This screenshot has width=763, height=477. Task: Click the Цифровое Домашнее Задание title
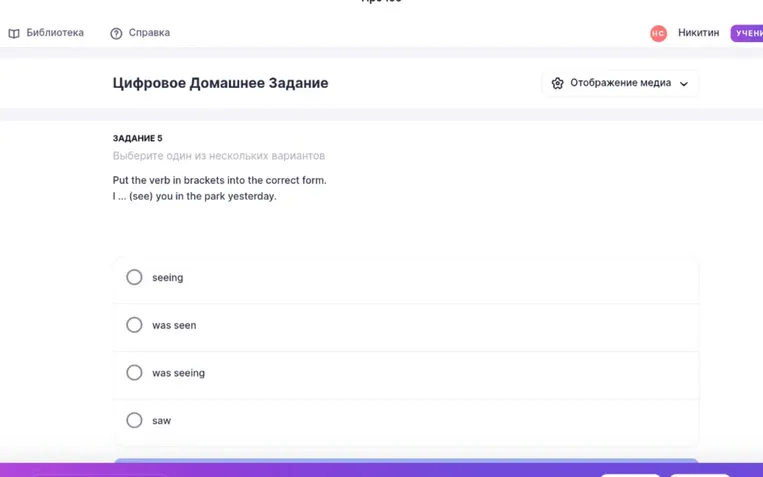click(220, 83)
